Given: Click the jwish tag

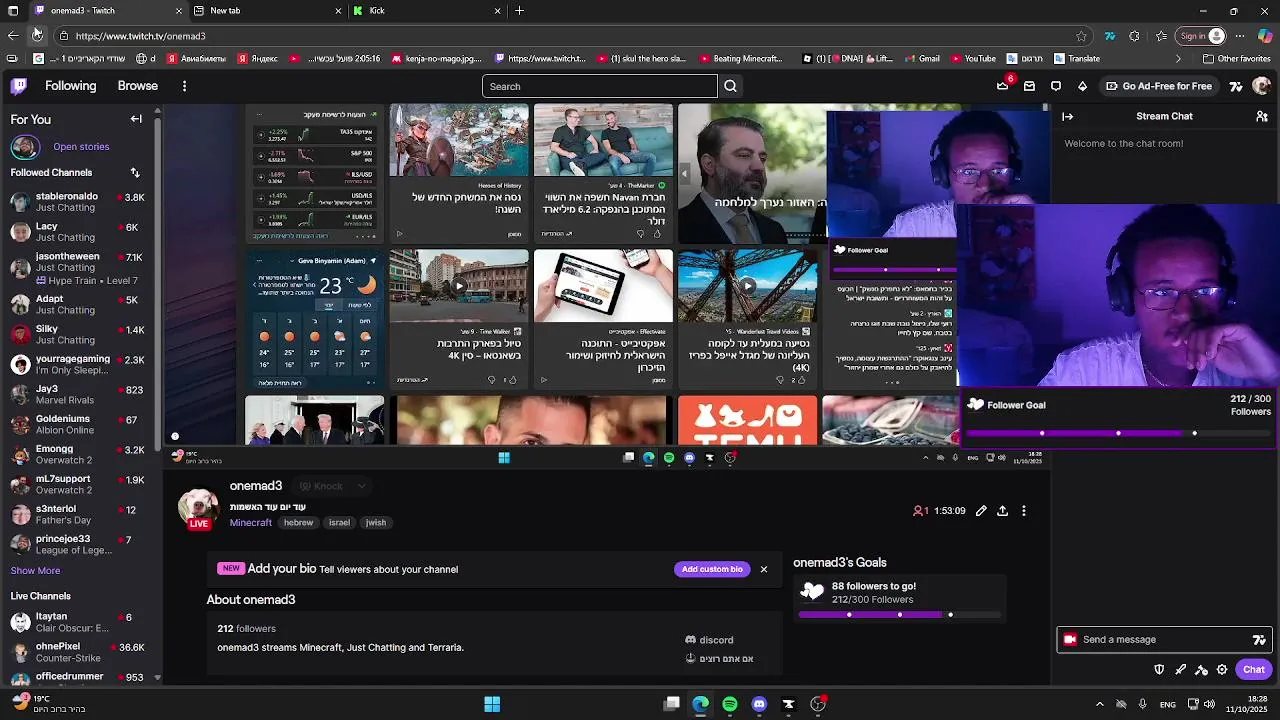Looking at the screenshot, I should click(376, 523).
